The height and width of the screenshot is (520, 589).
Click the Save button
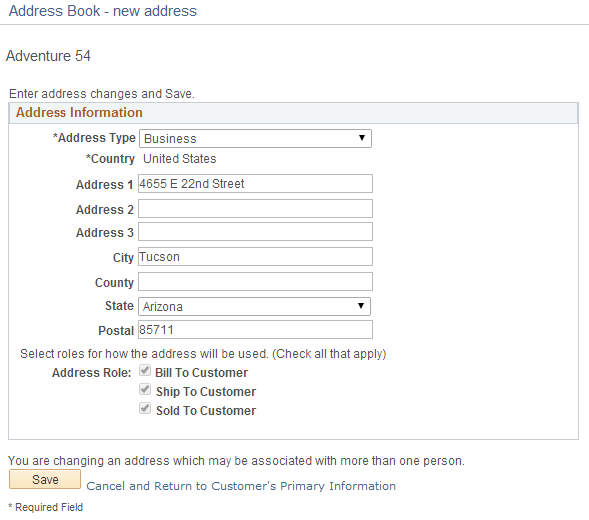coord(45,479)
